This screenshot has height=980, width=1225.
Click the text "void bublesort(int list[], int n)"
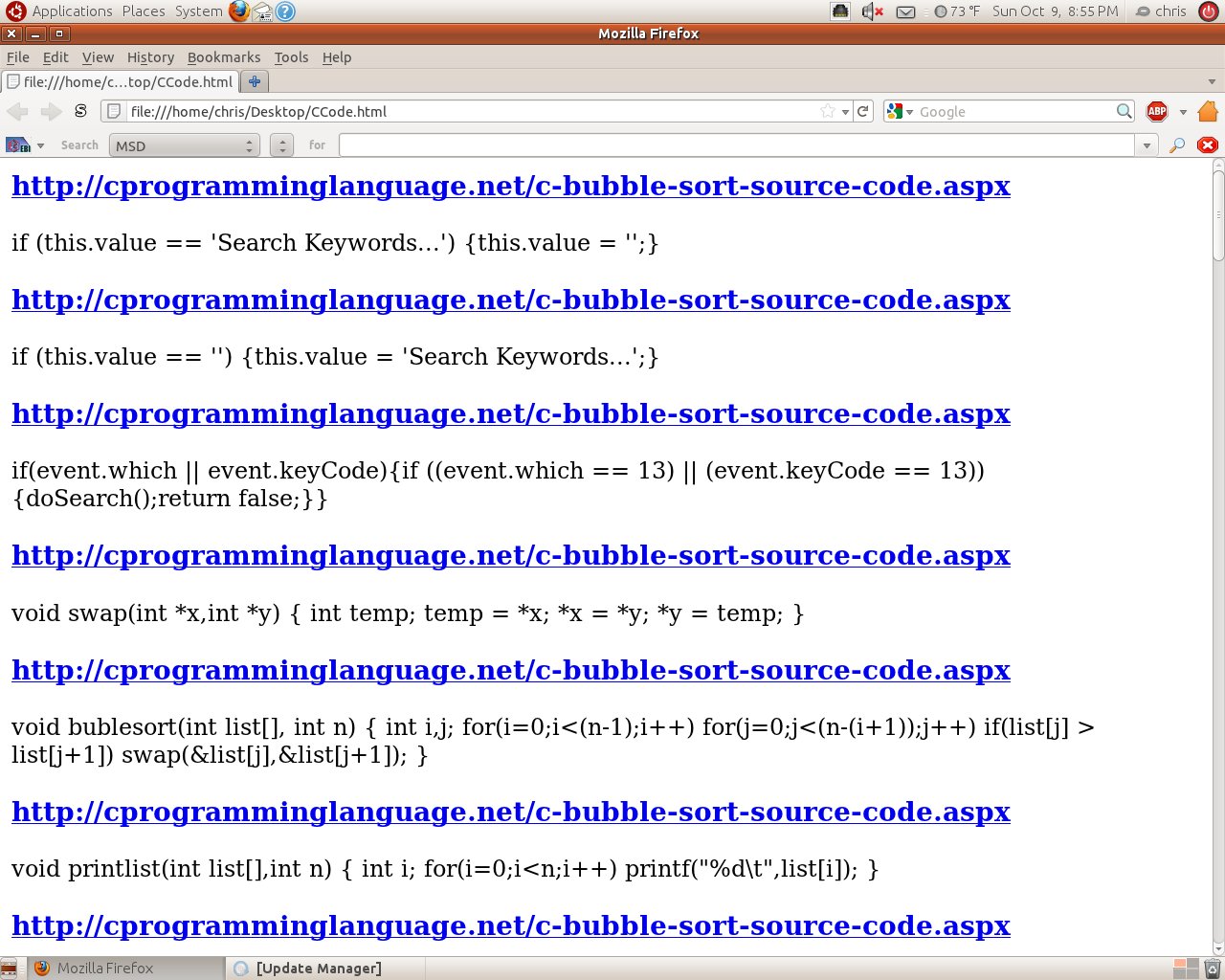184,727
